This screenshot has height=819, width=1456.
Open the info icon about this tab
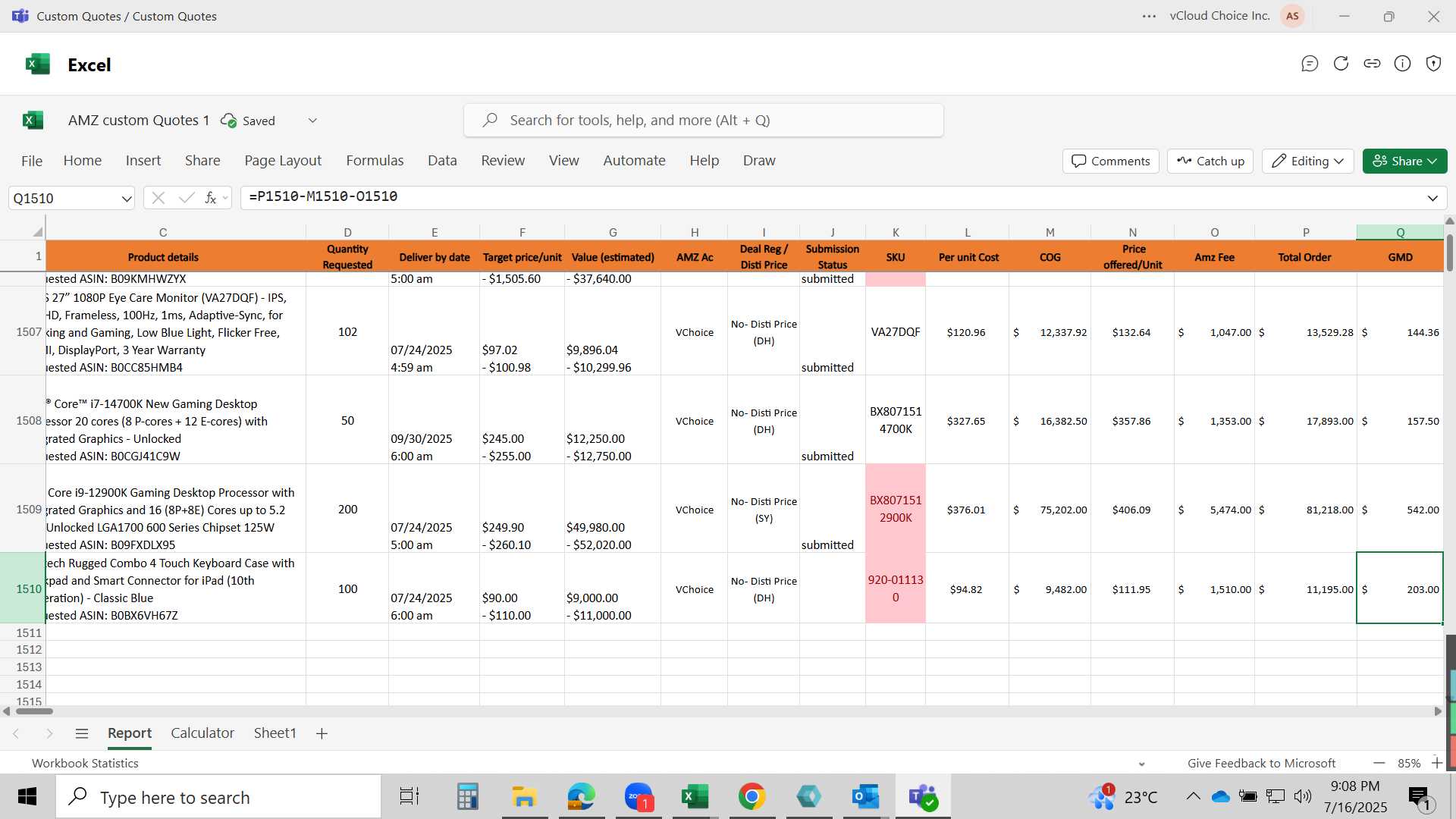[x=1403, y=64]
